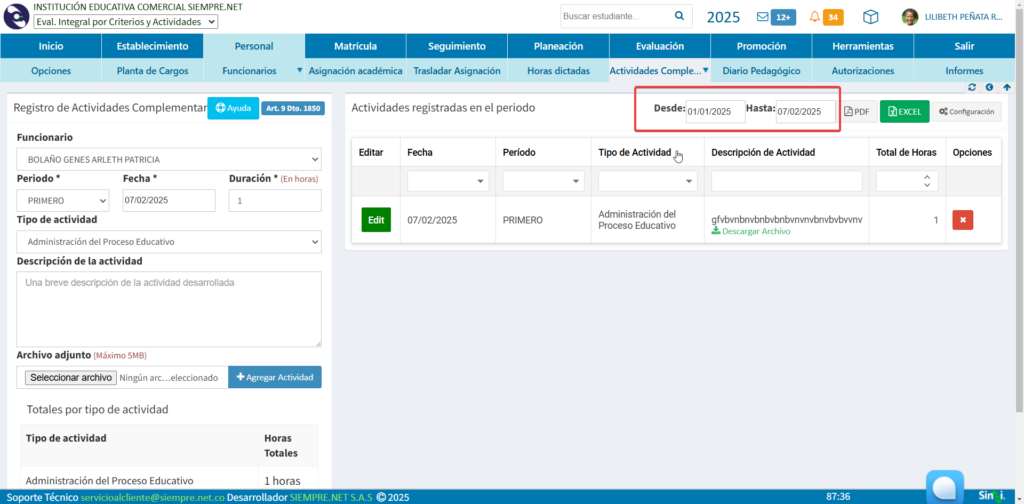Export the table with the EXCEL button
The width and height of the screenshot is (1024, 504).
pos(904,112)
